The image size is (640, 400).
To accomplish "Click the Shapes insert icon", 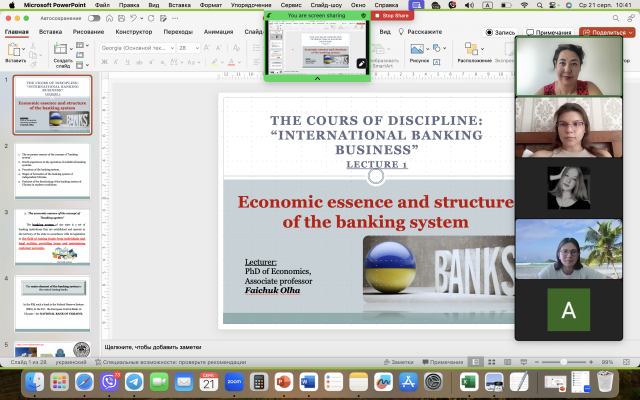I will tap(437, 48).
